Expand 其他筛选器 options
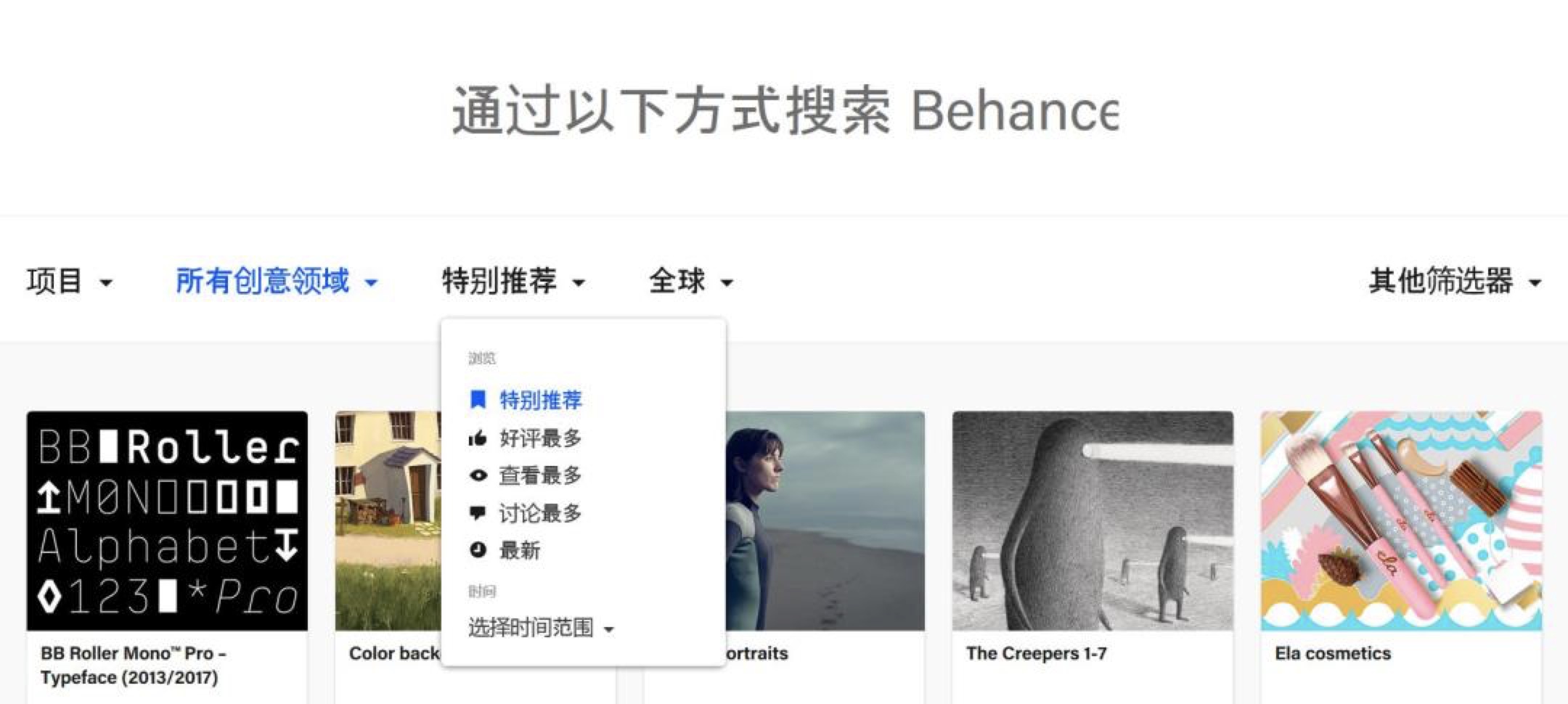 [x=1455, y=281]
